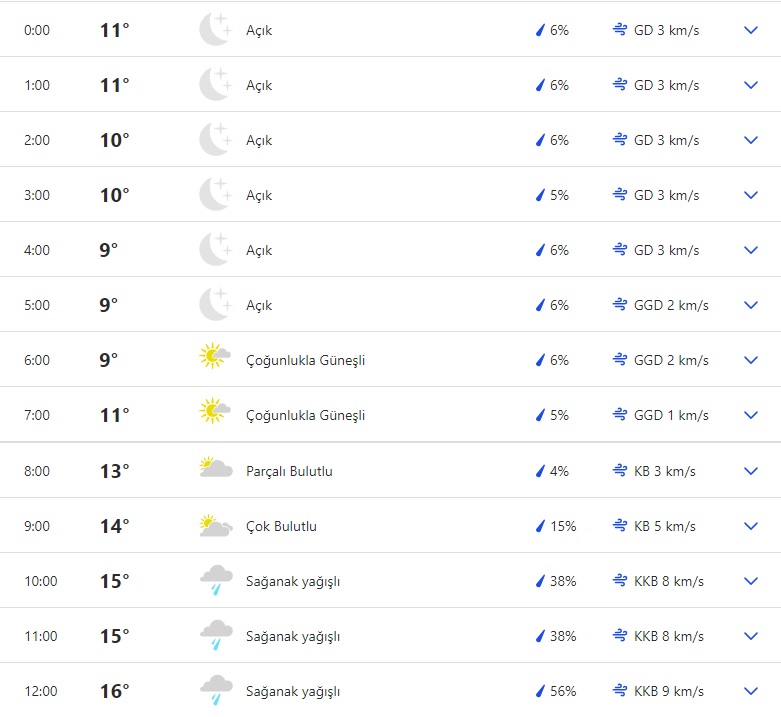
Task: Click the raindrop icon next to 56%
Action: tap(540, 691)
